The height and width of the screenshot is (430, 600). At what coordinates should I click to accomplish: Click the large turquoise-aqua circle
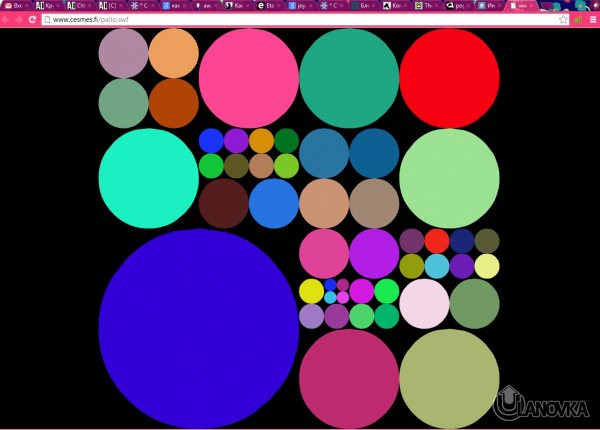[148, 179]
